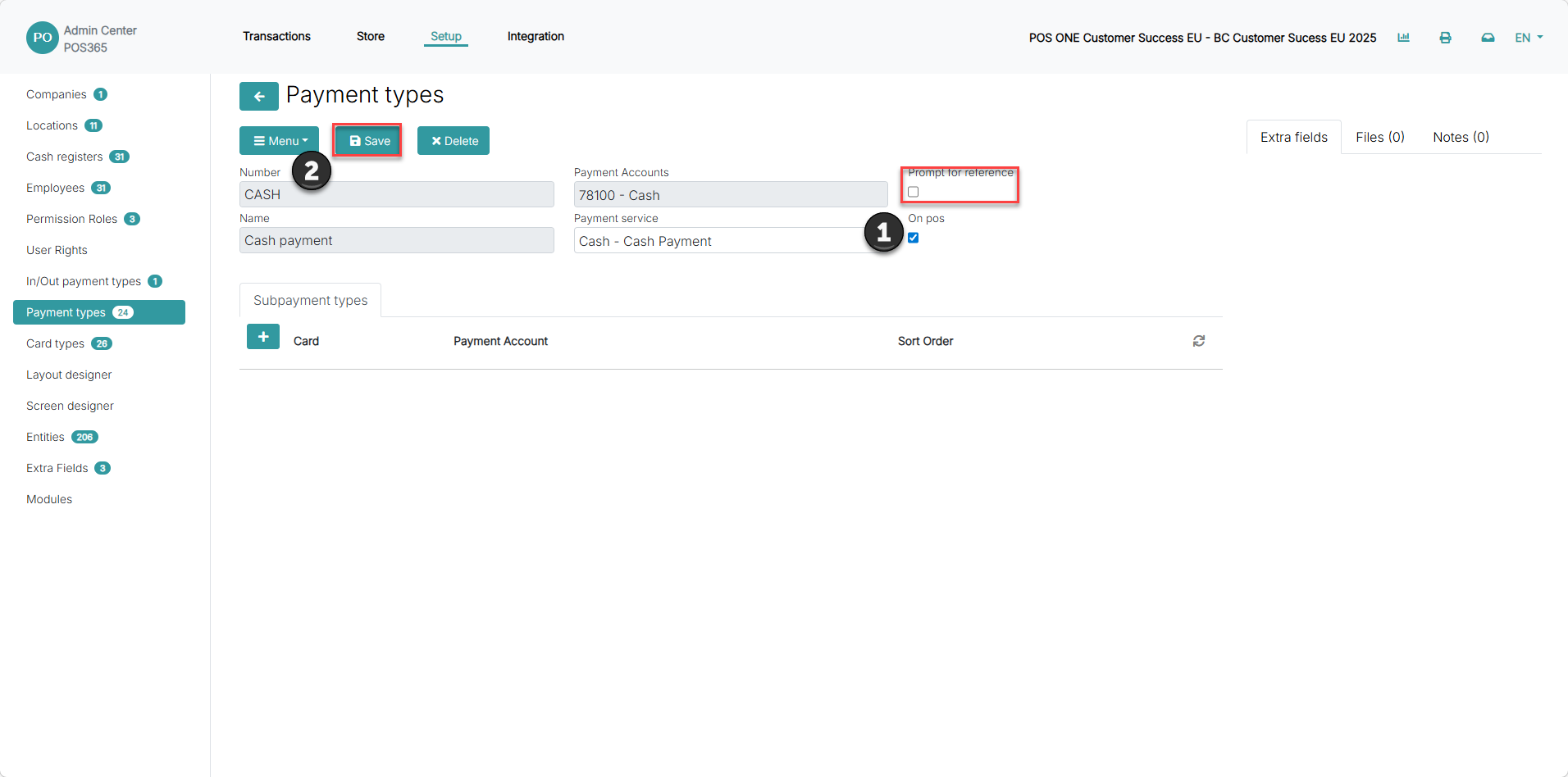This screenshot has width=1568, height=777.
Task: Refresh the subpayment types list
Action: 1199,341
